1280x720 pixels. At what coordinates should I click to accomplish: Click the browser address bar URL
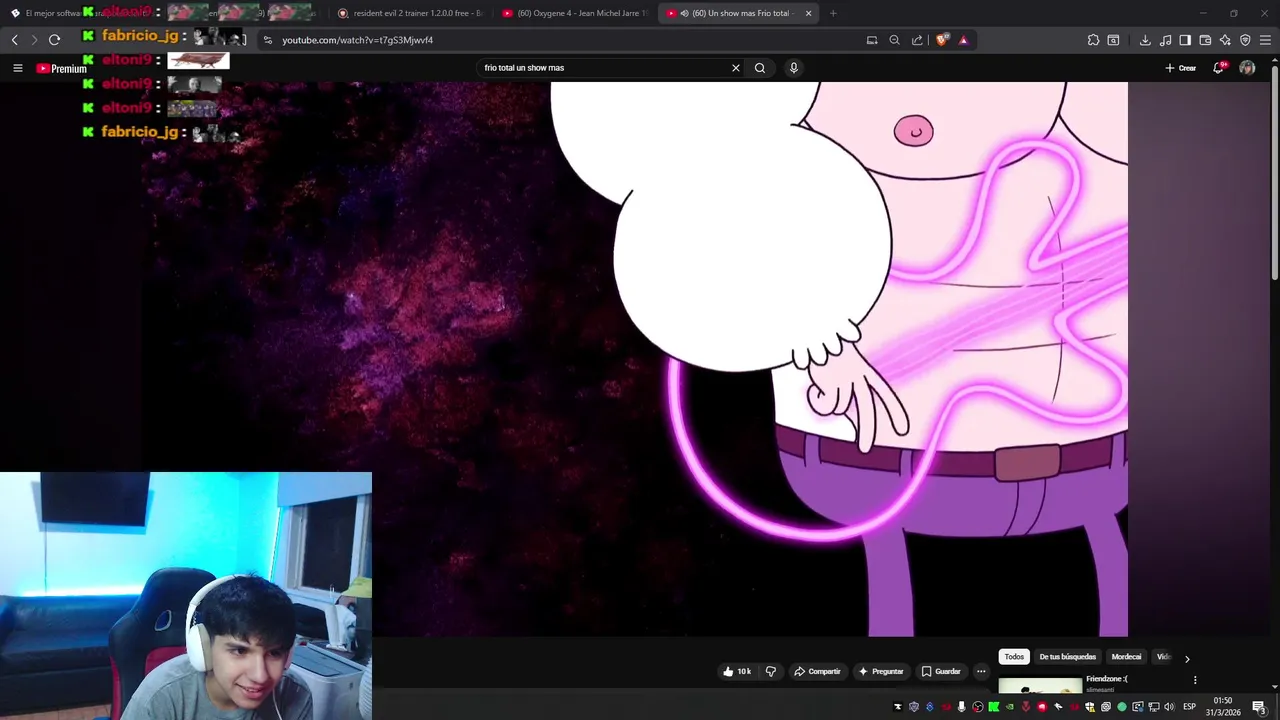coord(357,40)
